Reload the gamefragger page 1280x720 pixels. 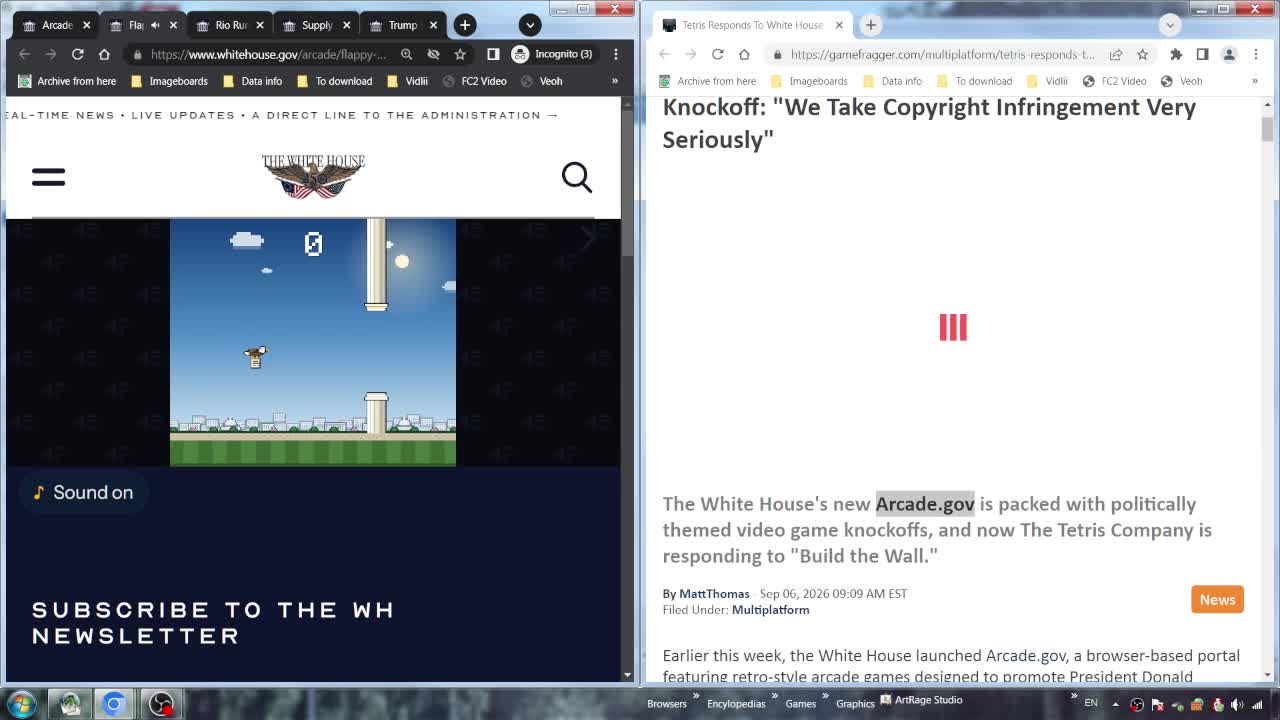717,54
